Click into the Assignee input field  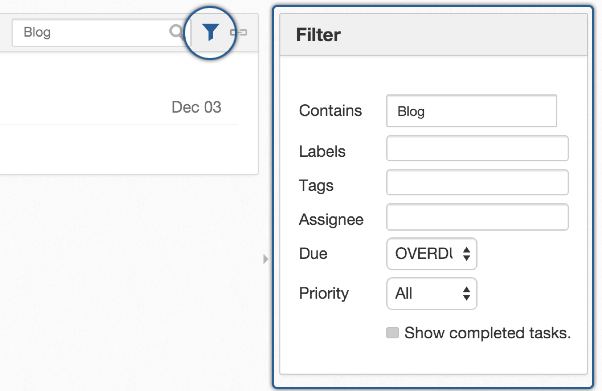click(x=477, y=217)
